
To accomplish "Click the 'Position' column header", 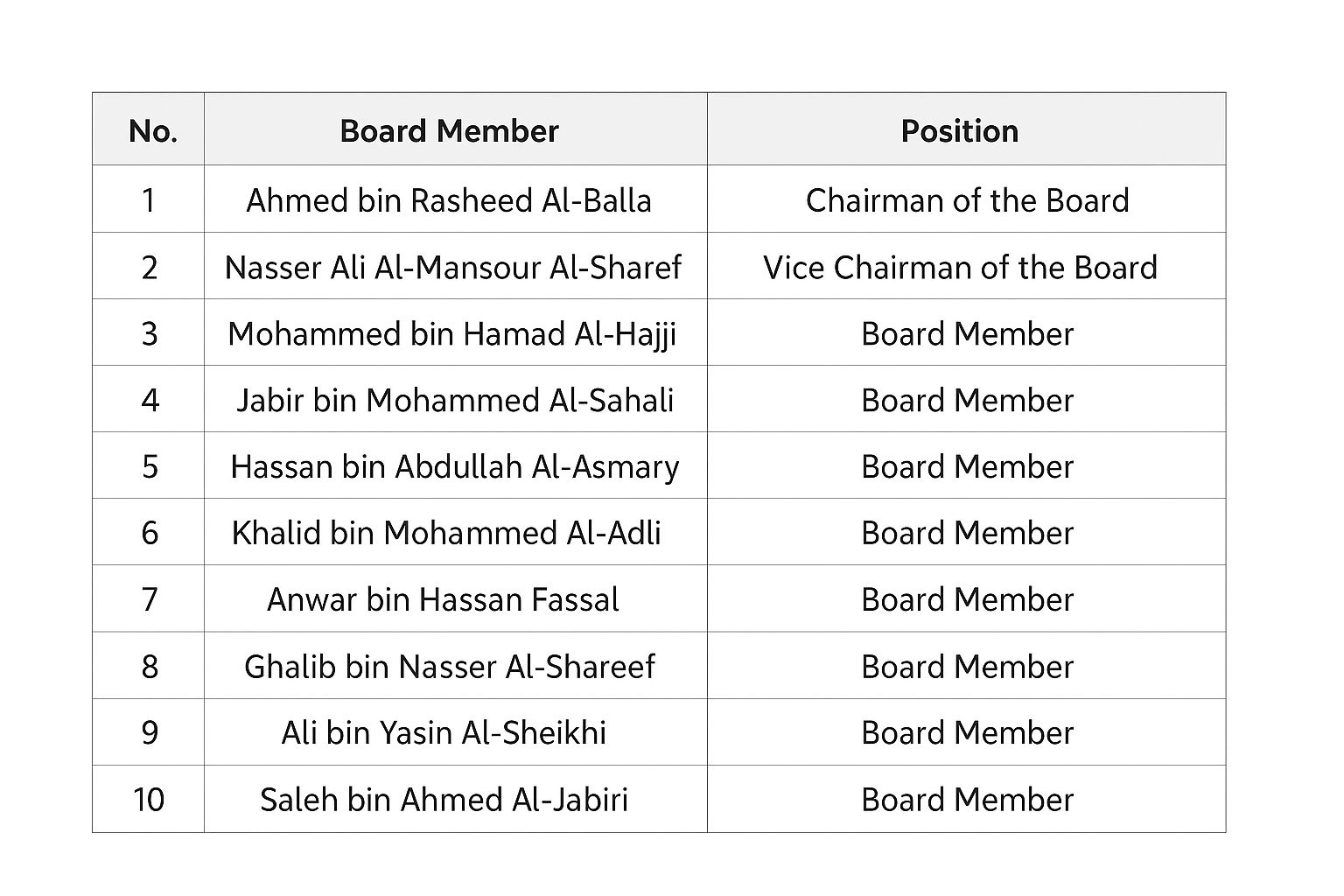I will tap(959, 131).
